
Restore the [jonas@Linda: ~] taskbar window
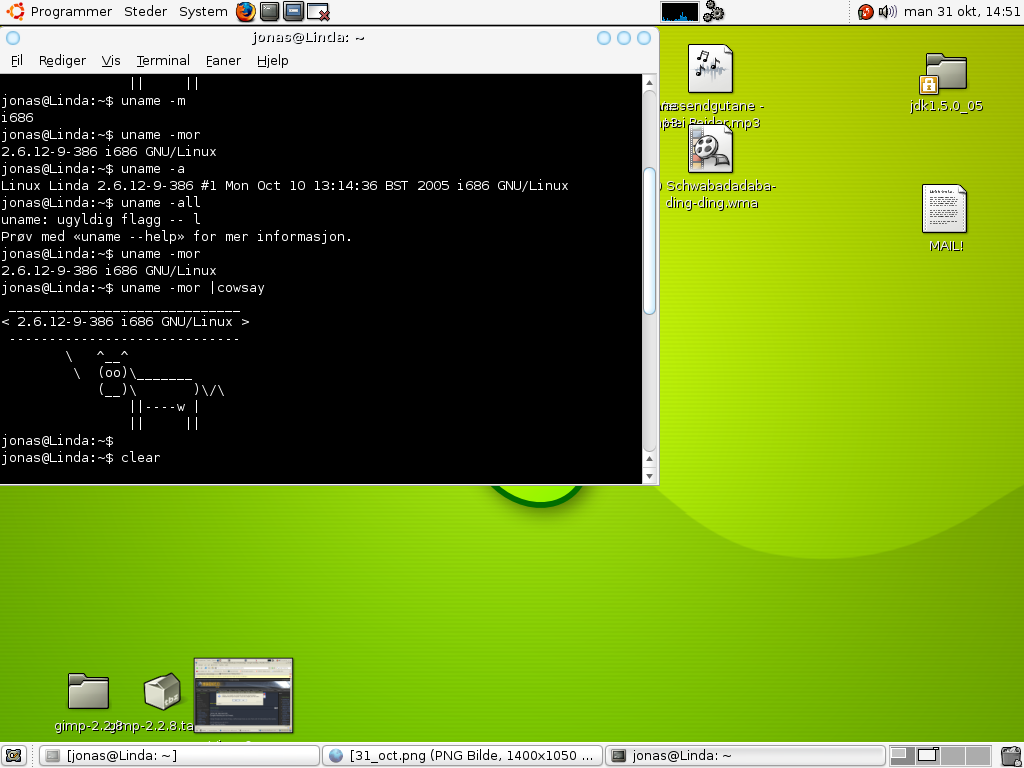pyautogui.click(x=179, y=756)
